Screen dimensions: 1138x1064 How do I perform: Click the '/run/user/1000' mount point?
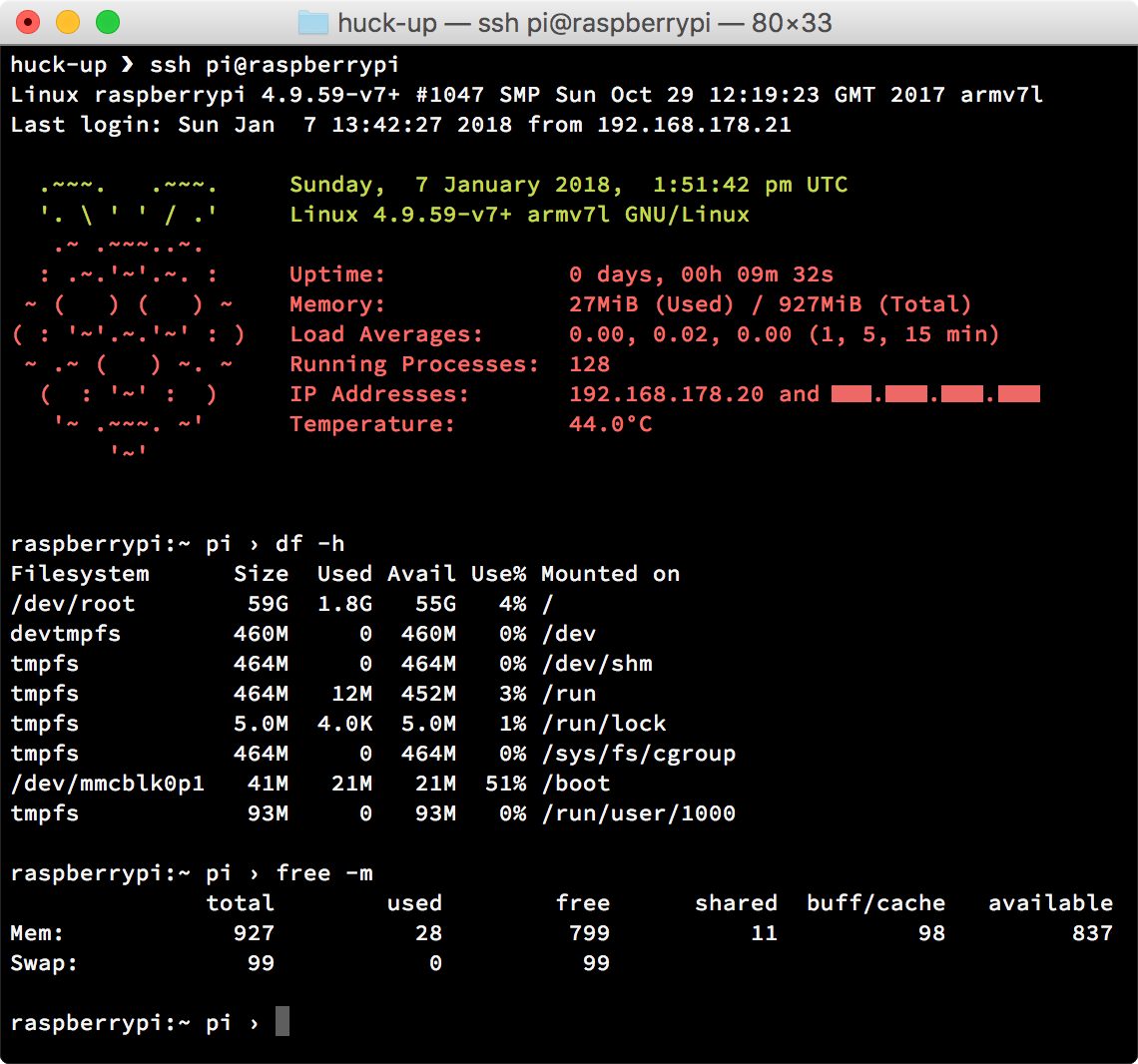click(639, 813)
